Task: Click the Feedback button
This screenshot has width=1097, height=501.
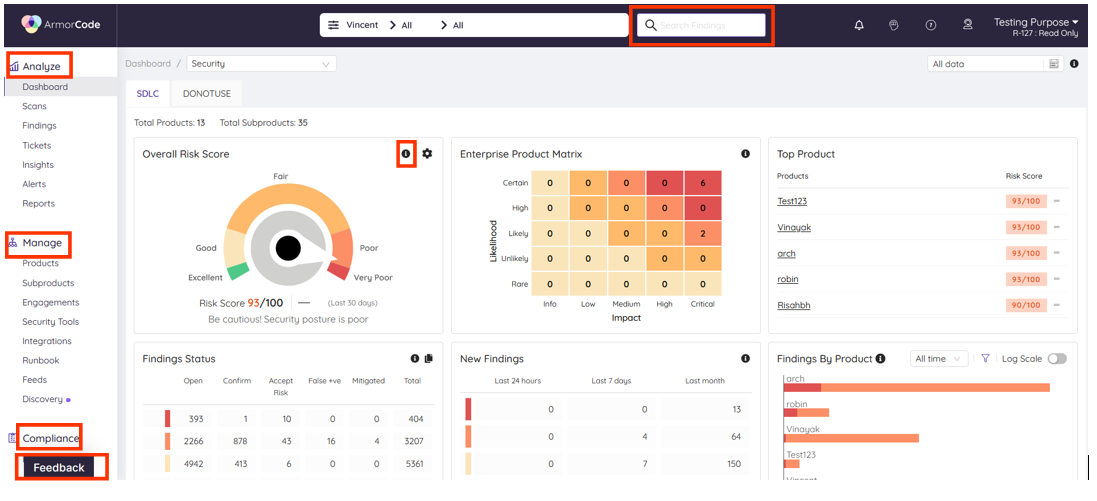Action: [59, 467]
